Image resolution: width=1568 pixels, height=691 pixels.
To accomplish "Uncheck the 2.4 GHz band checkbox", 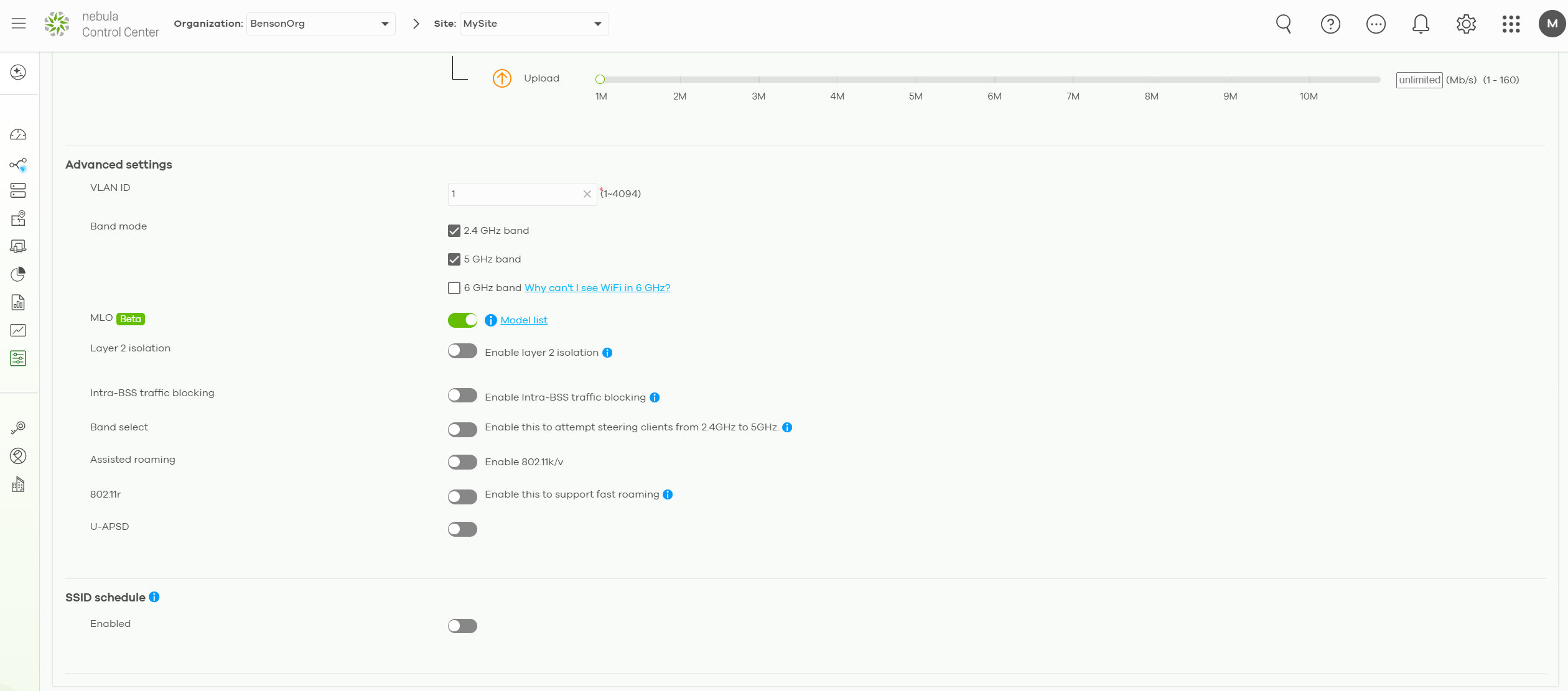I will pyautogui.click(x=454, y=231).
